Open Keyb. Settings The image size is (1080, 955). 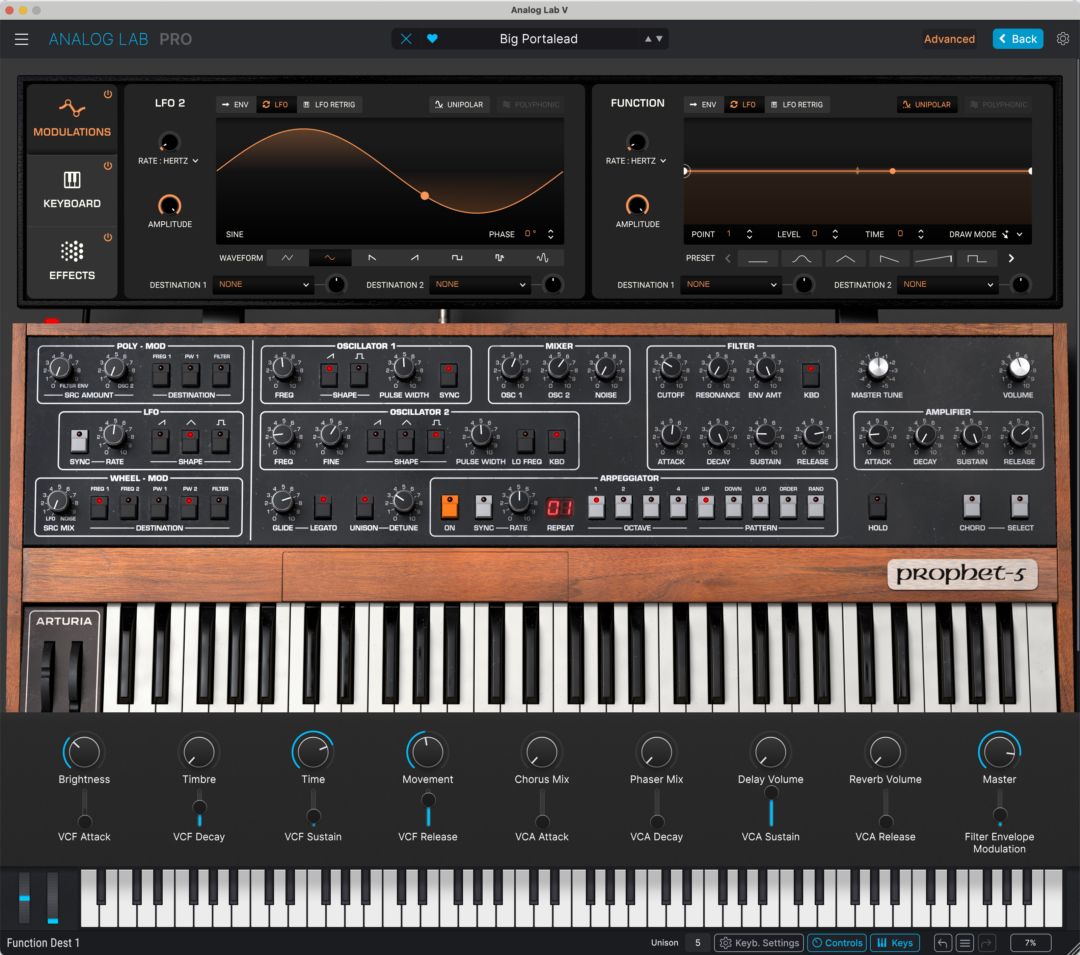pyautogui.click(x=759, y=943)
